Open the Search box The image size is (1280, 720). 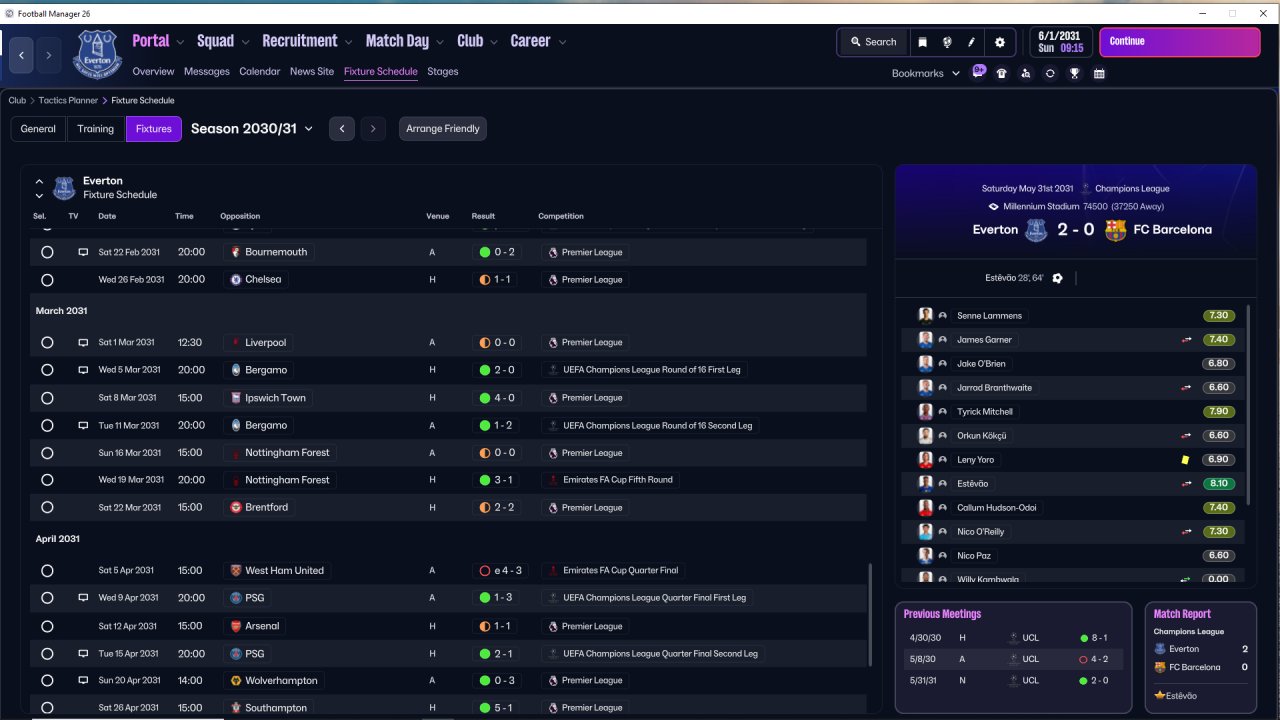point(872,42)
